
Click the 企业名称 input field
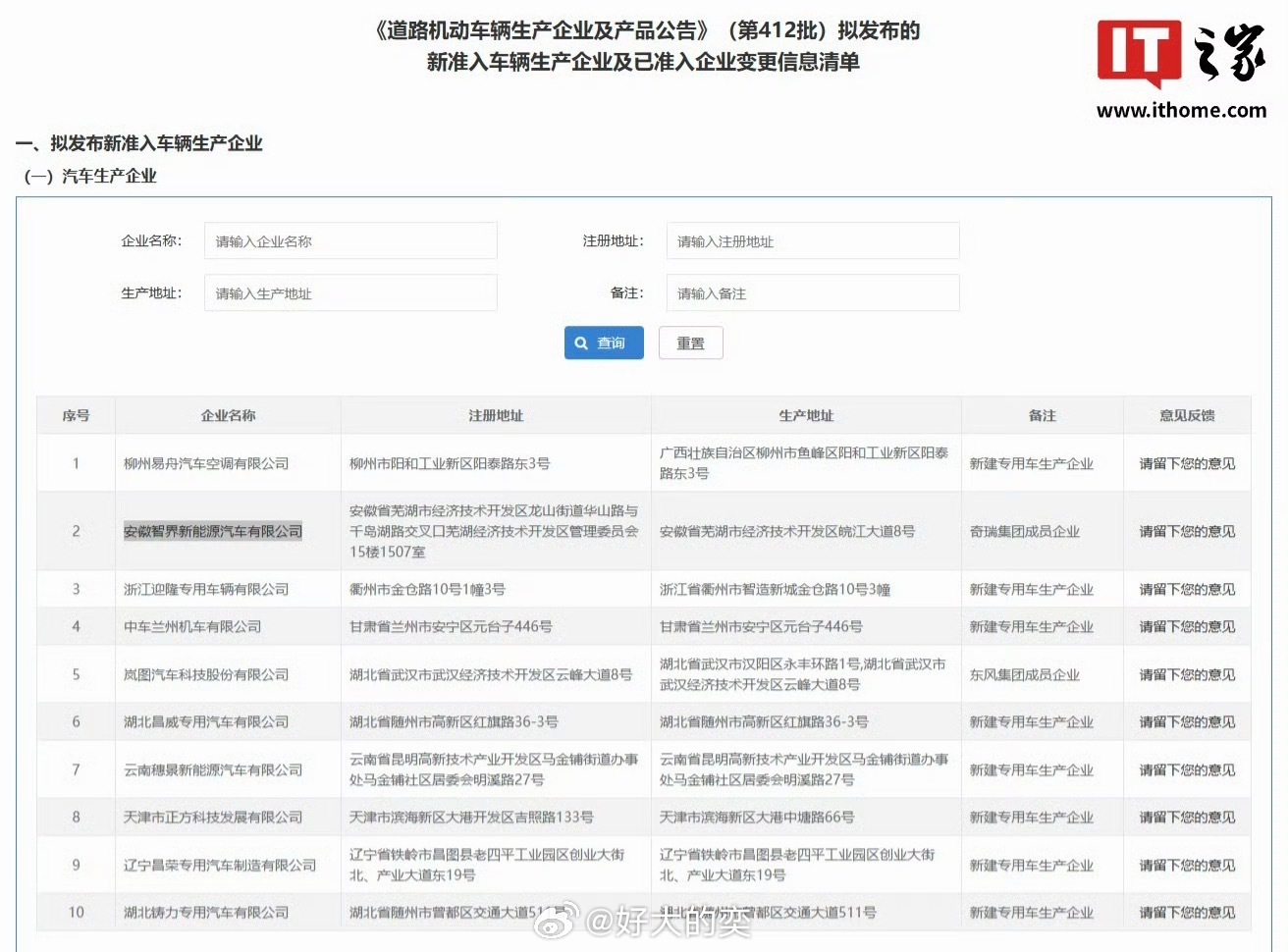click(350, 241)
